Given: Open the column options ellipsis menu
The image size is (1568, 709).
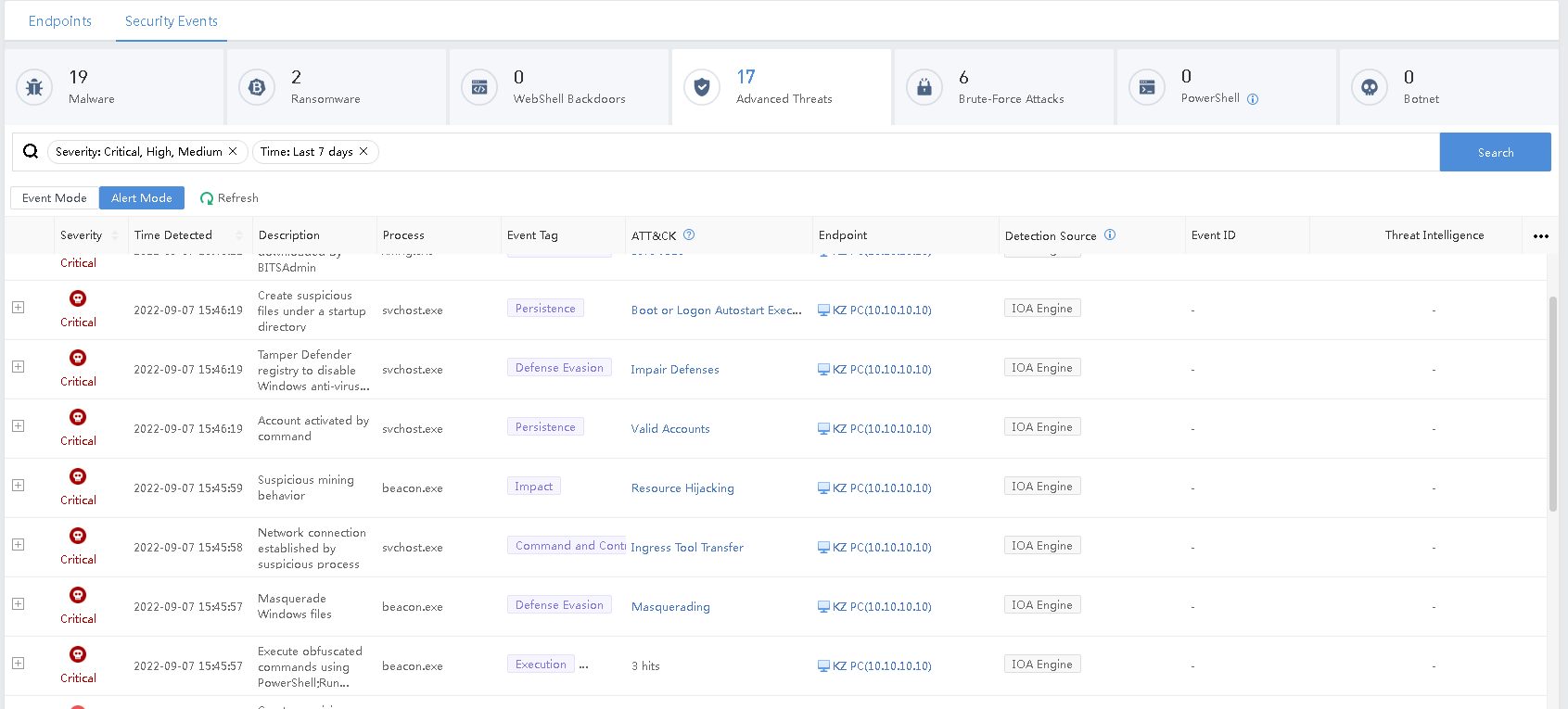Looking at the screenshot, I should 1540,236.
